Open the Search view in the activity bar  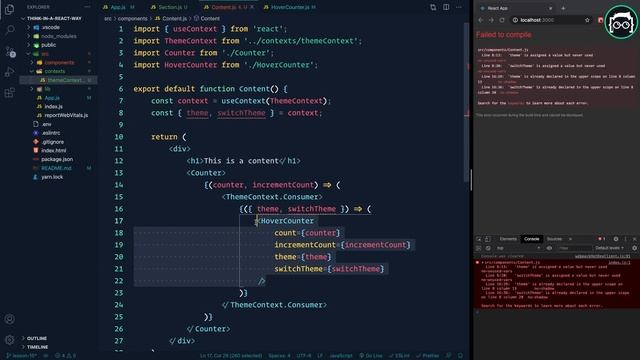coord(10,30)
